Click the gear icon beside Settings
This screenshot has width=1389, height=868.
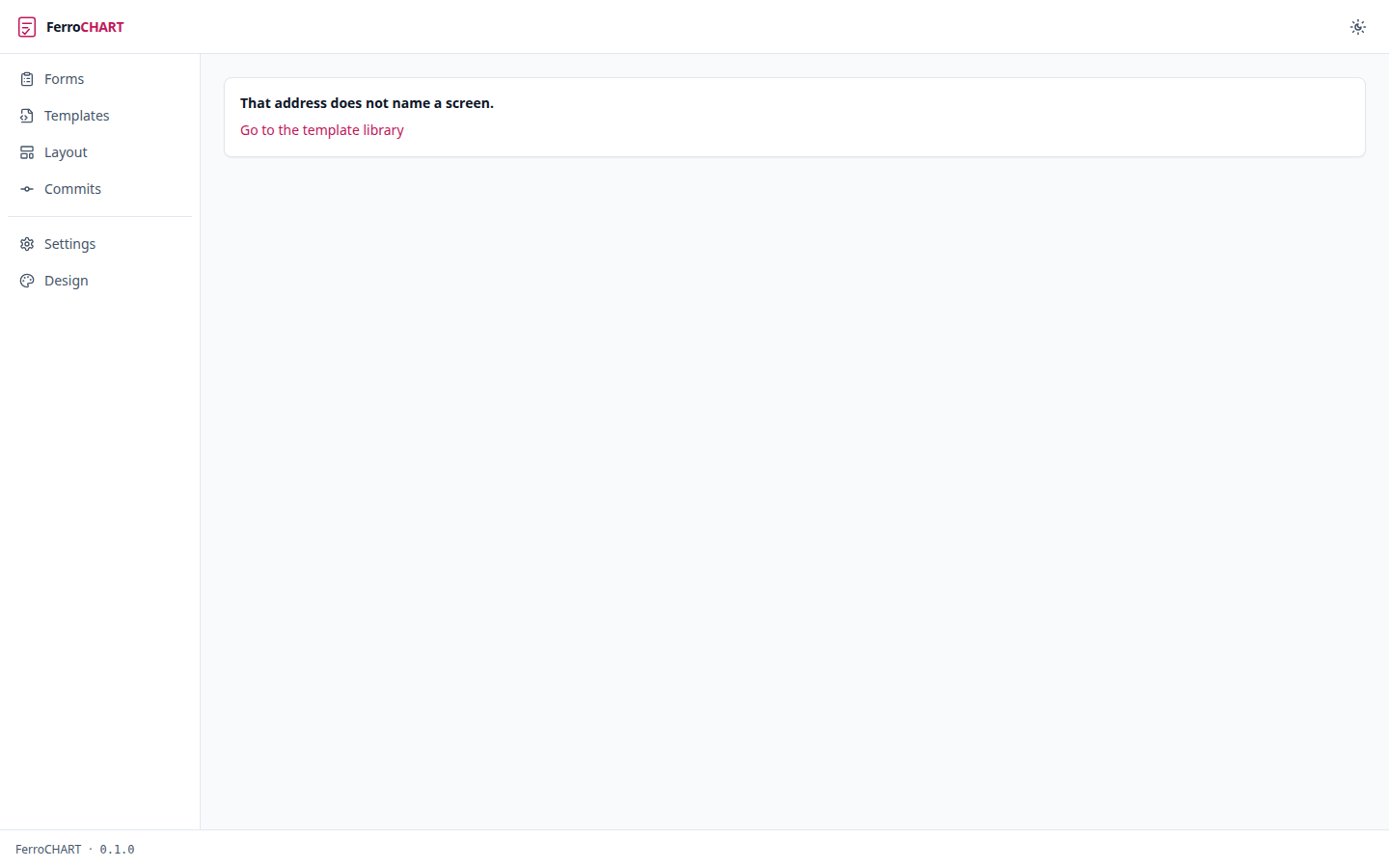(27, 244)
